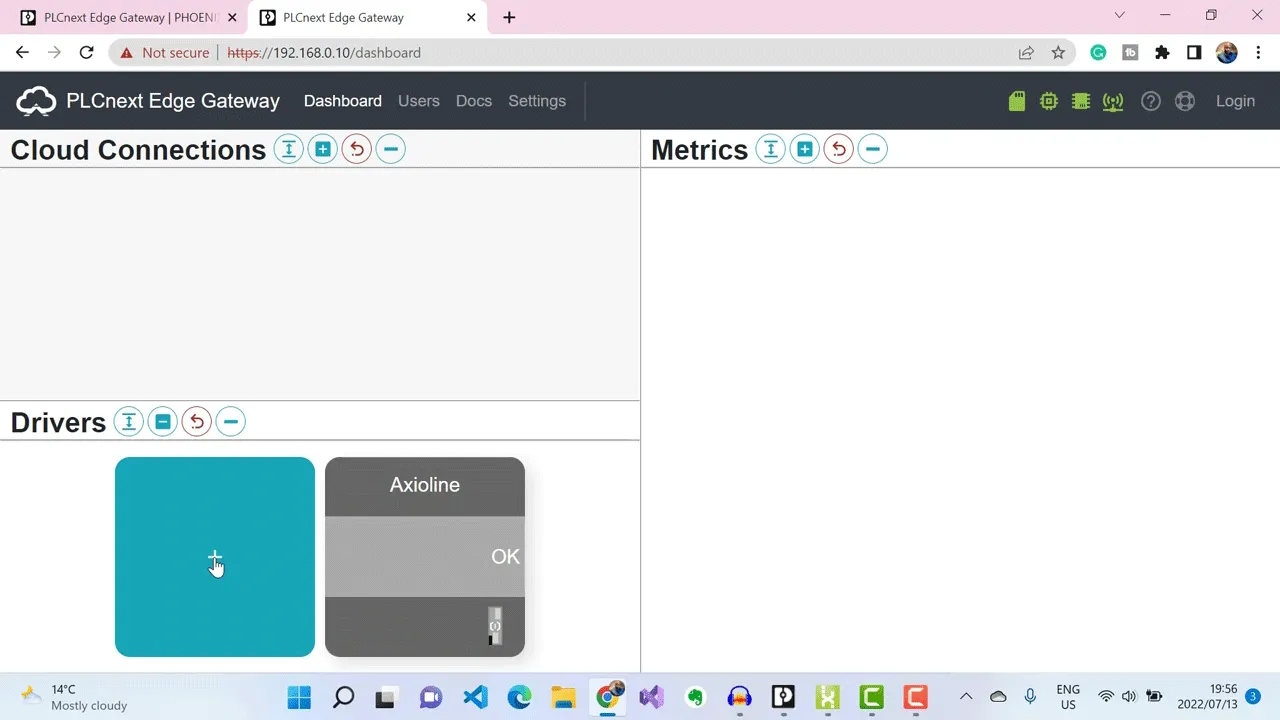
Task: Click the Drivers panel height adjust icon
Action: (x=129, y=422)
